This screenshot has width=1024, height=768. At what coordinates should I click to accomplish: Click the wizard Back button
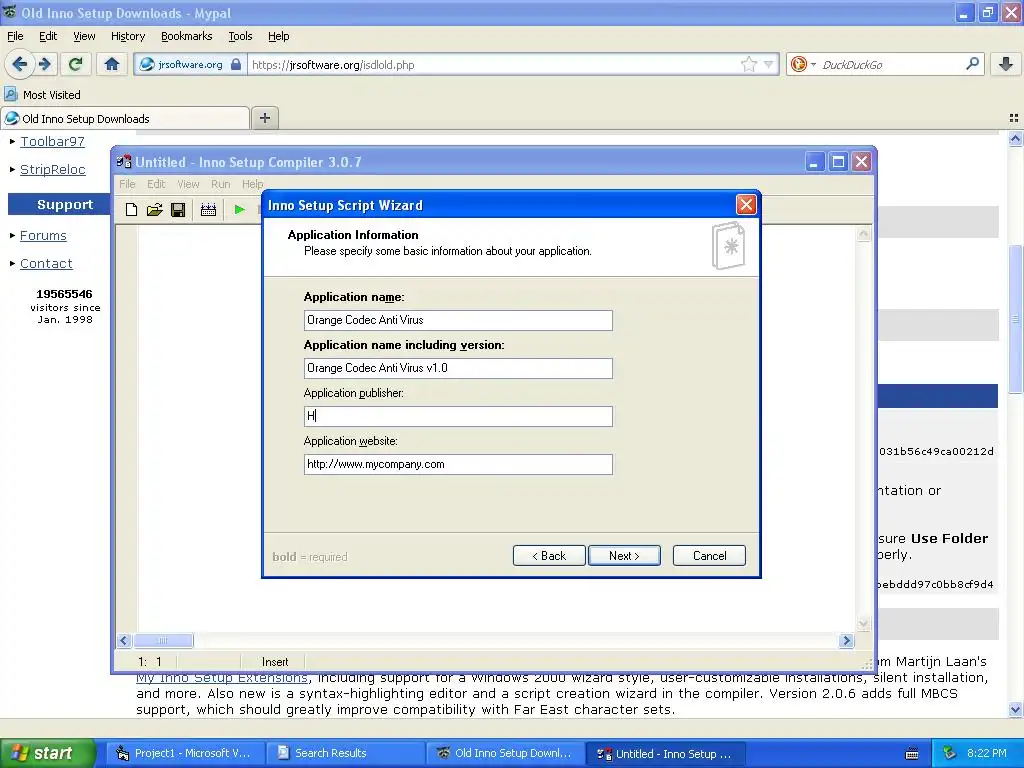coord(549,556)
